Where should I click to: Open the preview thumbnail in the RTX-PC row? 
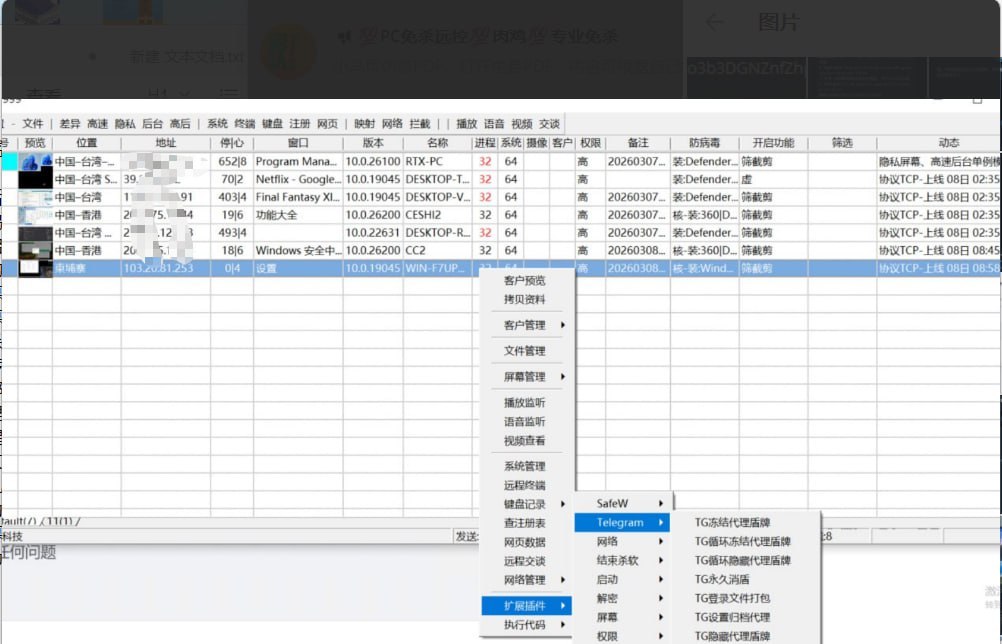tap(35, 162)
